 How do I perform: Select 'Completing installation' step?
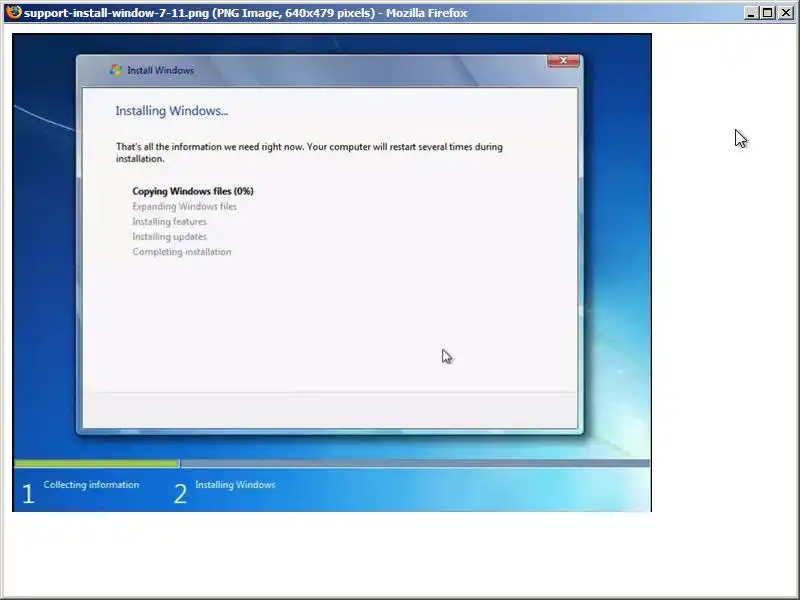pos(182,252)
